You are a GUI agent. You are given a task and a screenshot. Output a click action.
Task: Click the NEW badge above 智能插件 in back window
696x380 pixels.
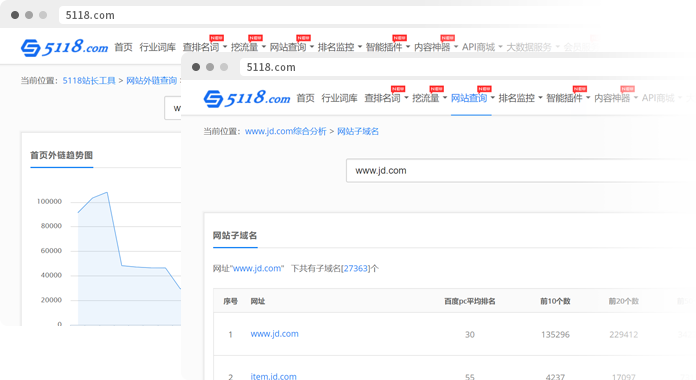tap(399, 38)
